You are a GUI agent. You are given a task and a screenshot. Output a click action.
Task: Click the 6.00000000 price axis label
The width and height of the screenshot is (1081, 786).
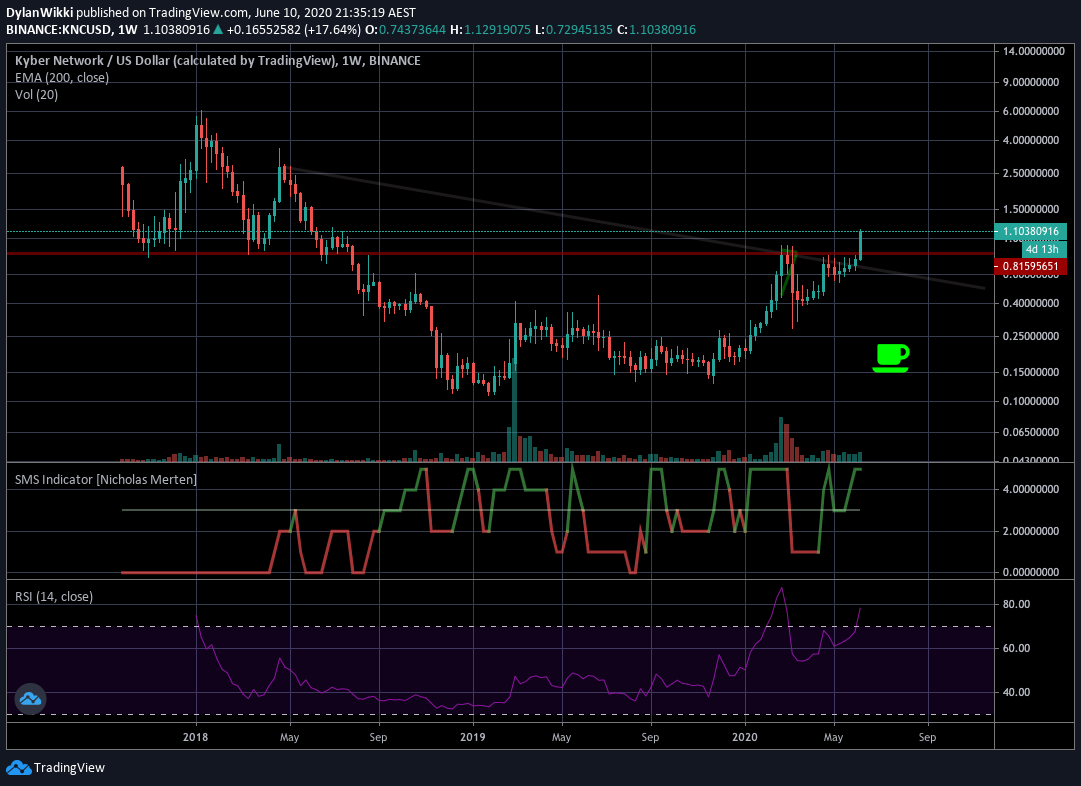[1031, 111]
